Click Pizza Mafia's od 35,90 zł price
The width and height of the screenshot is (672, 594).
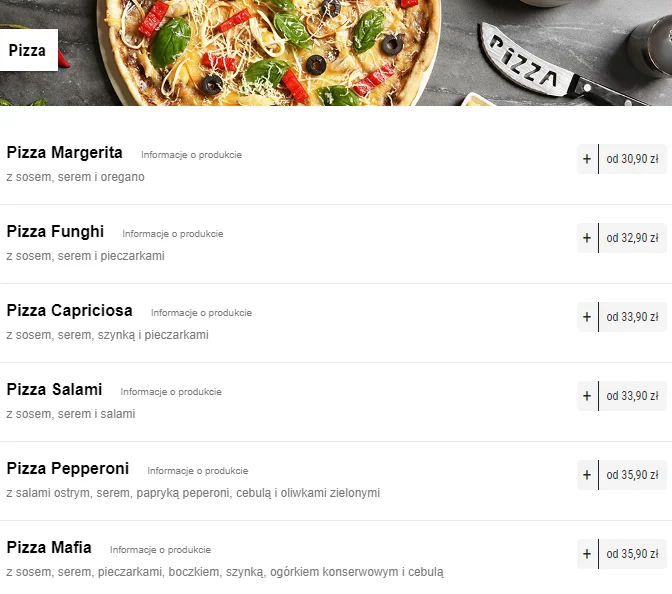click(x=633, y=554)
